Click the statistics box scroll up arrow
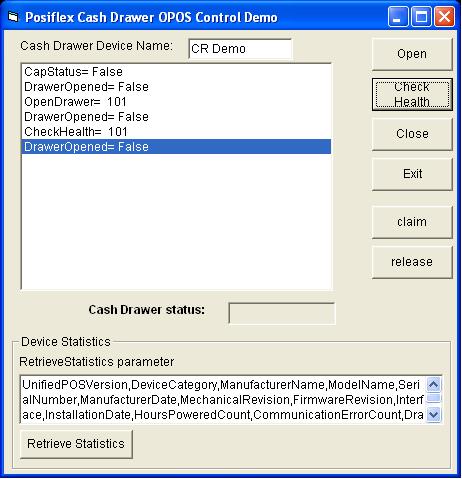462x479 pixels. click(433, 385)
